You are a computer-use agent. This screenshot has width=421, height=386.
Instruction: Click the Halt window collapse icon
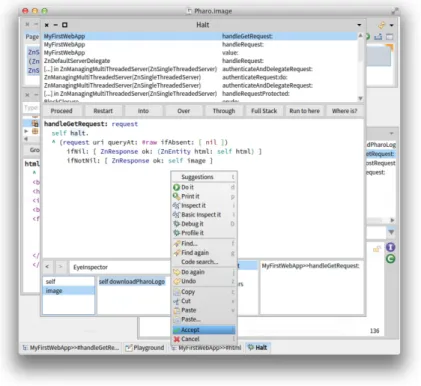[56, 25]
